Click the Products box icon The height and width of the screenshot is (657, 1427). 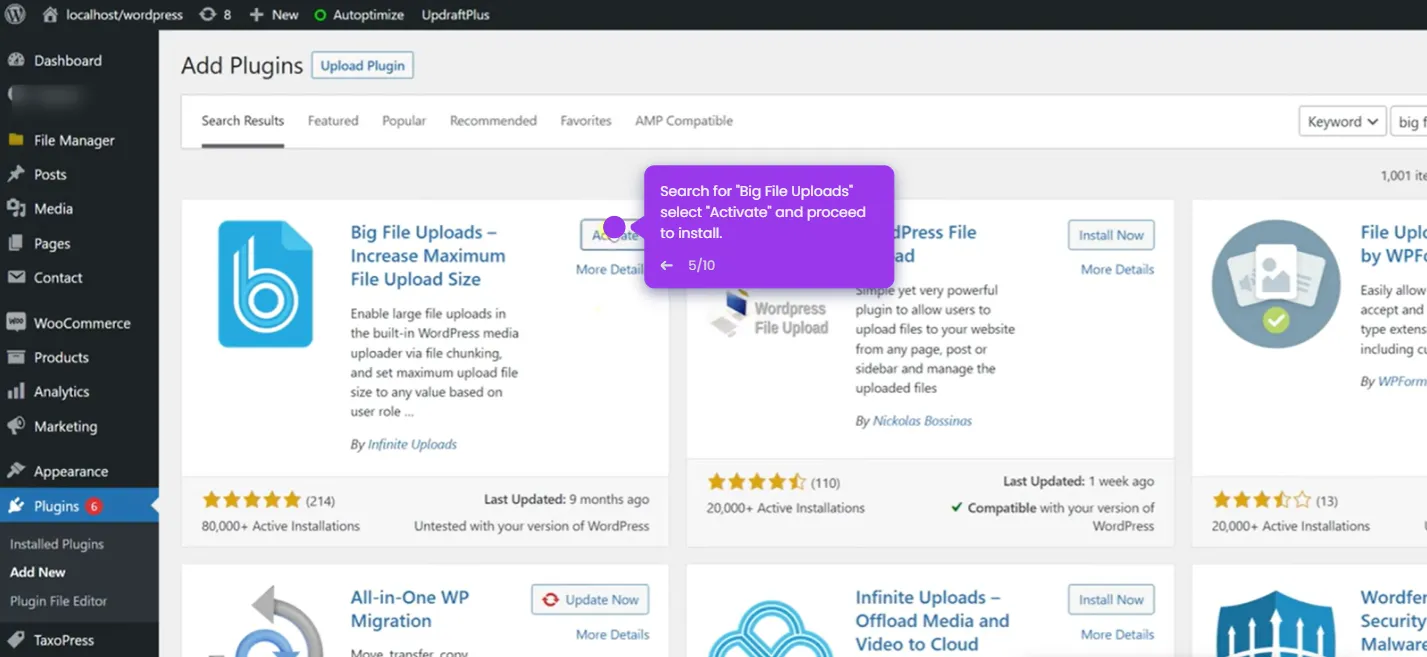16,357
